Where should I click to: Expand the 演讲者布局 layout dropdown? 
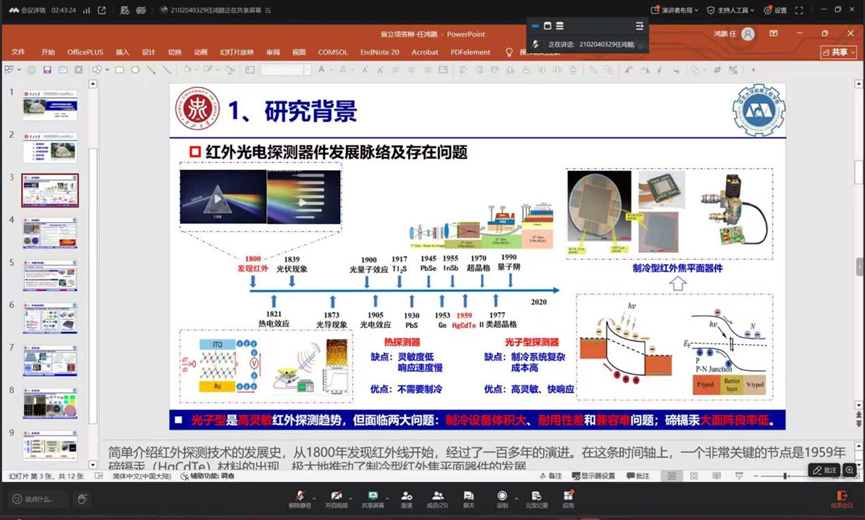675,10
